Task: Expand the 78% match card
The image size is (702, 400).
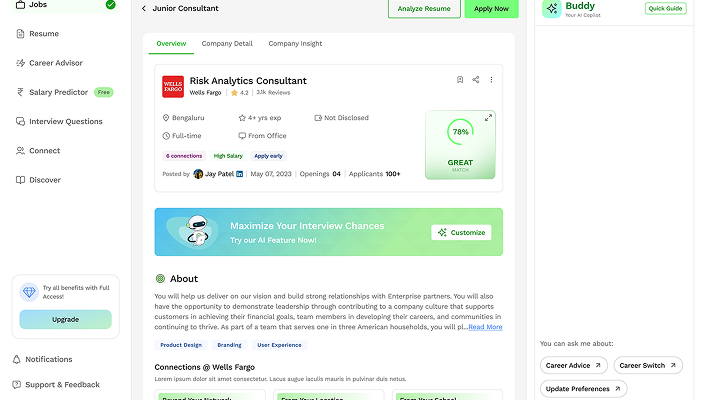Action: pos(488,118)
